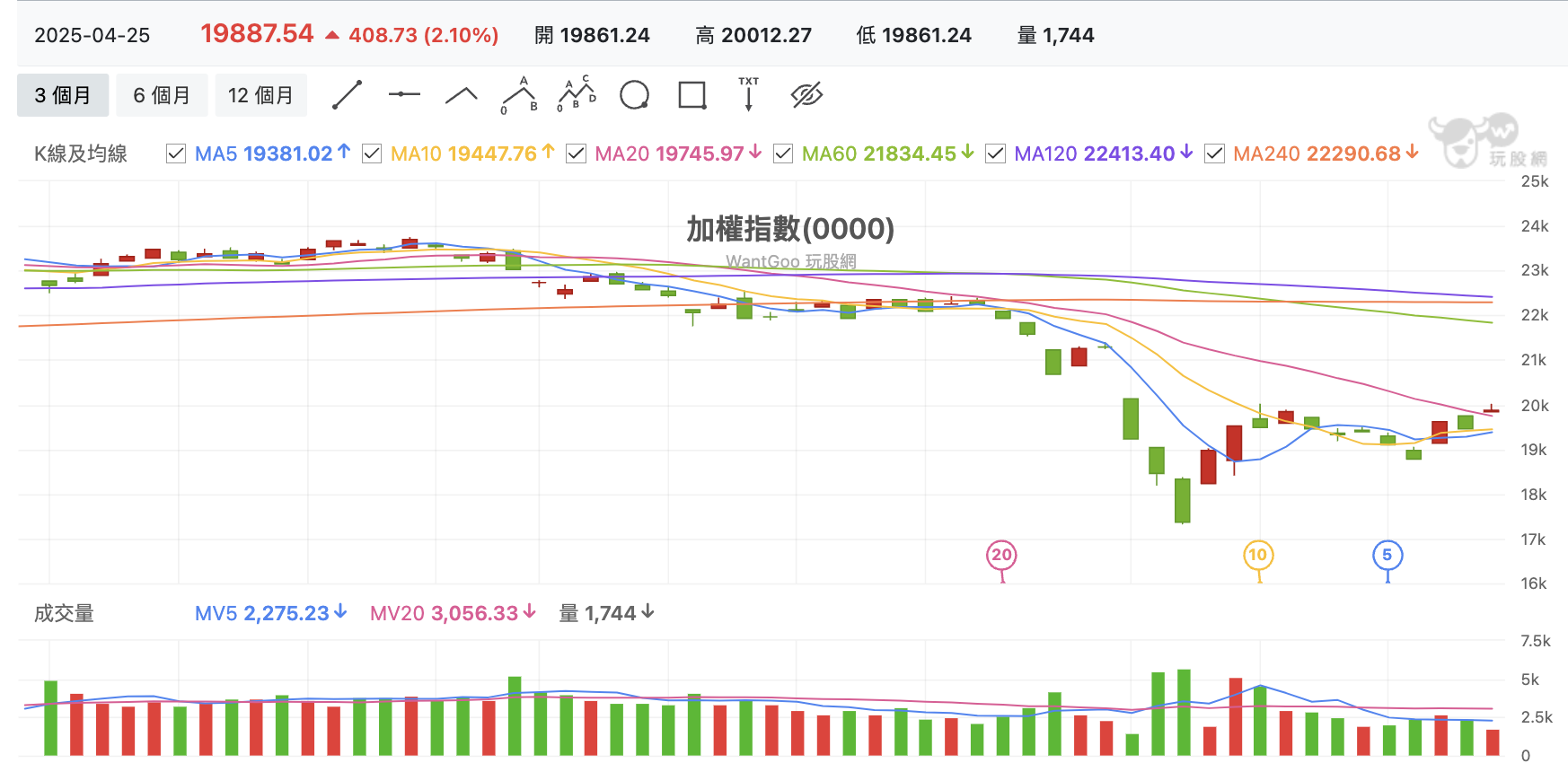The width and height of the screenshot is (1568, 772).
Task: Click the high price 高 20012.27
Action: coord(753,35)
